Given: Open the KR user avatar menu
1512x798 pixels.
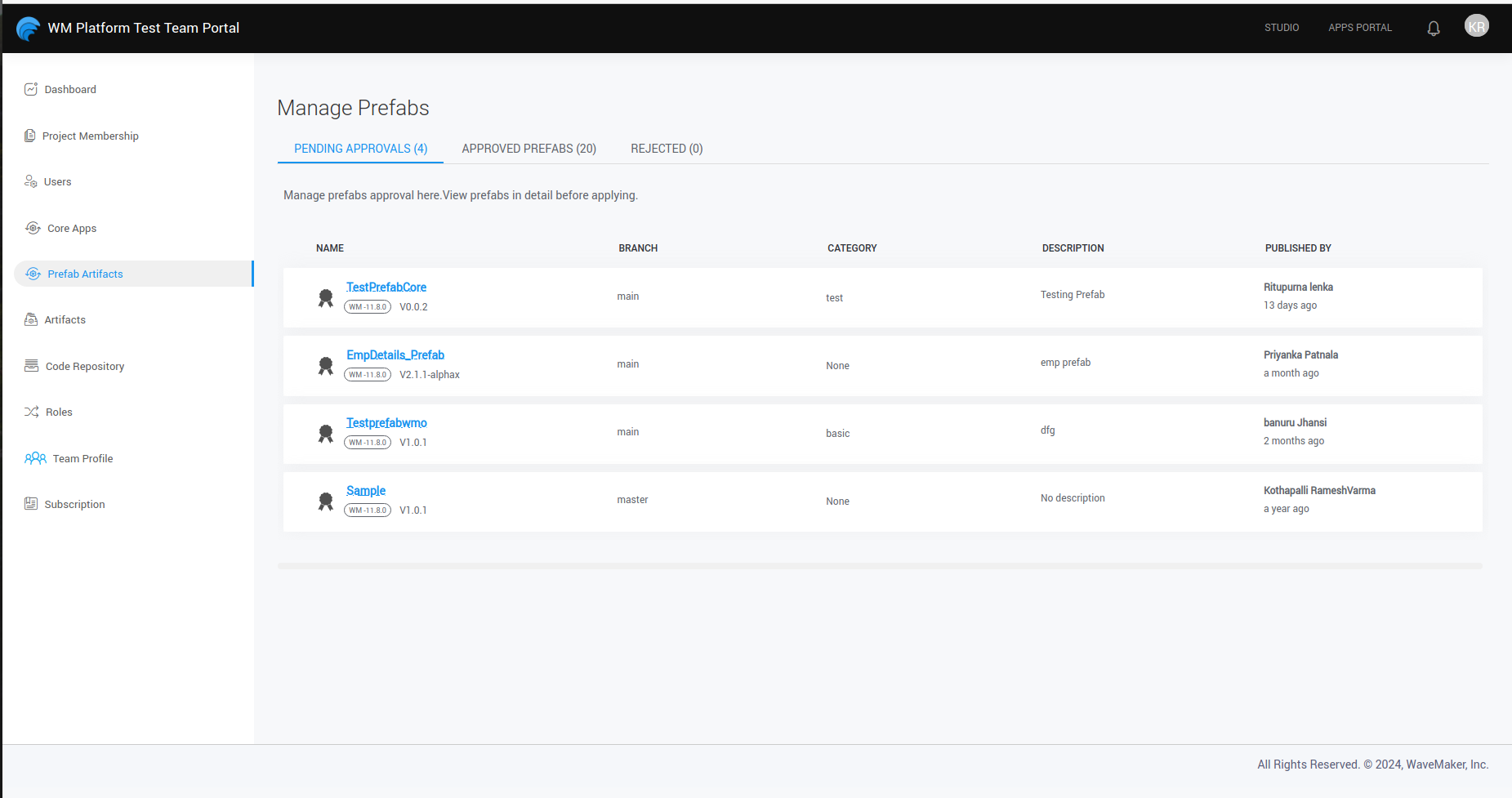Looking at the screenshot, I should [1476, 27].
